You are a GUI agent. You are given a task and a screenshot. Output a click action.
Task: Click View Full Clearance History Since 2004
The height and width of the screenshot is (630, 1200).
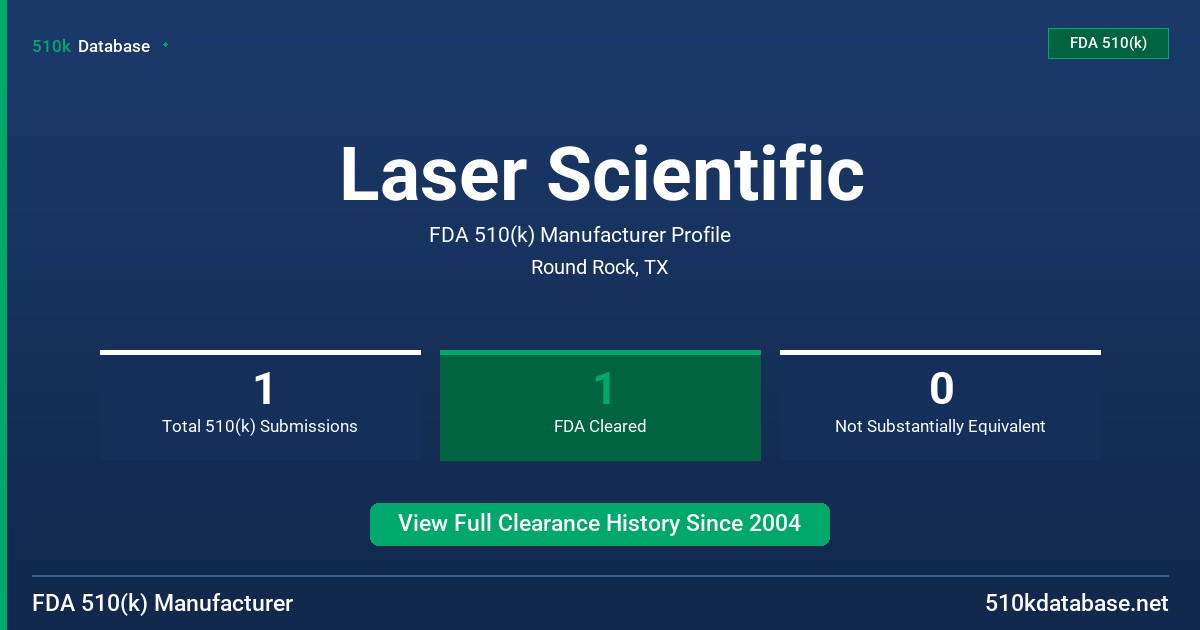tap(600, 524)
